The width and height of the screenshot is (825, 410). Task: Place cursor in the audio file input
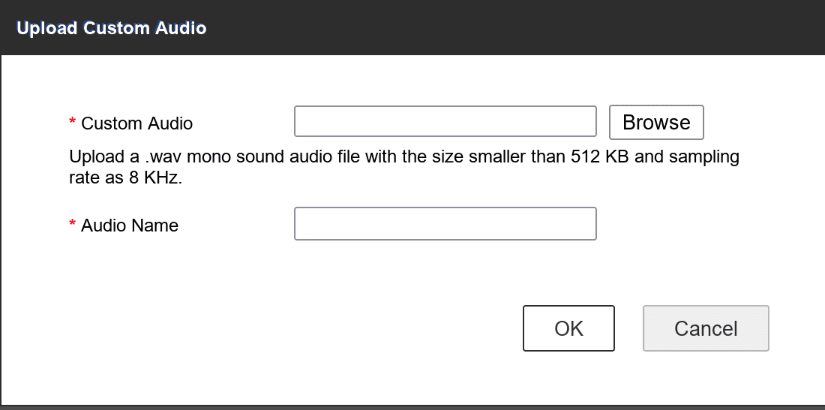445,122
